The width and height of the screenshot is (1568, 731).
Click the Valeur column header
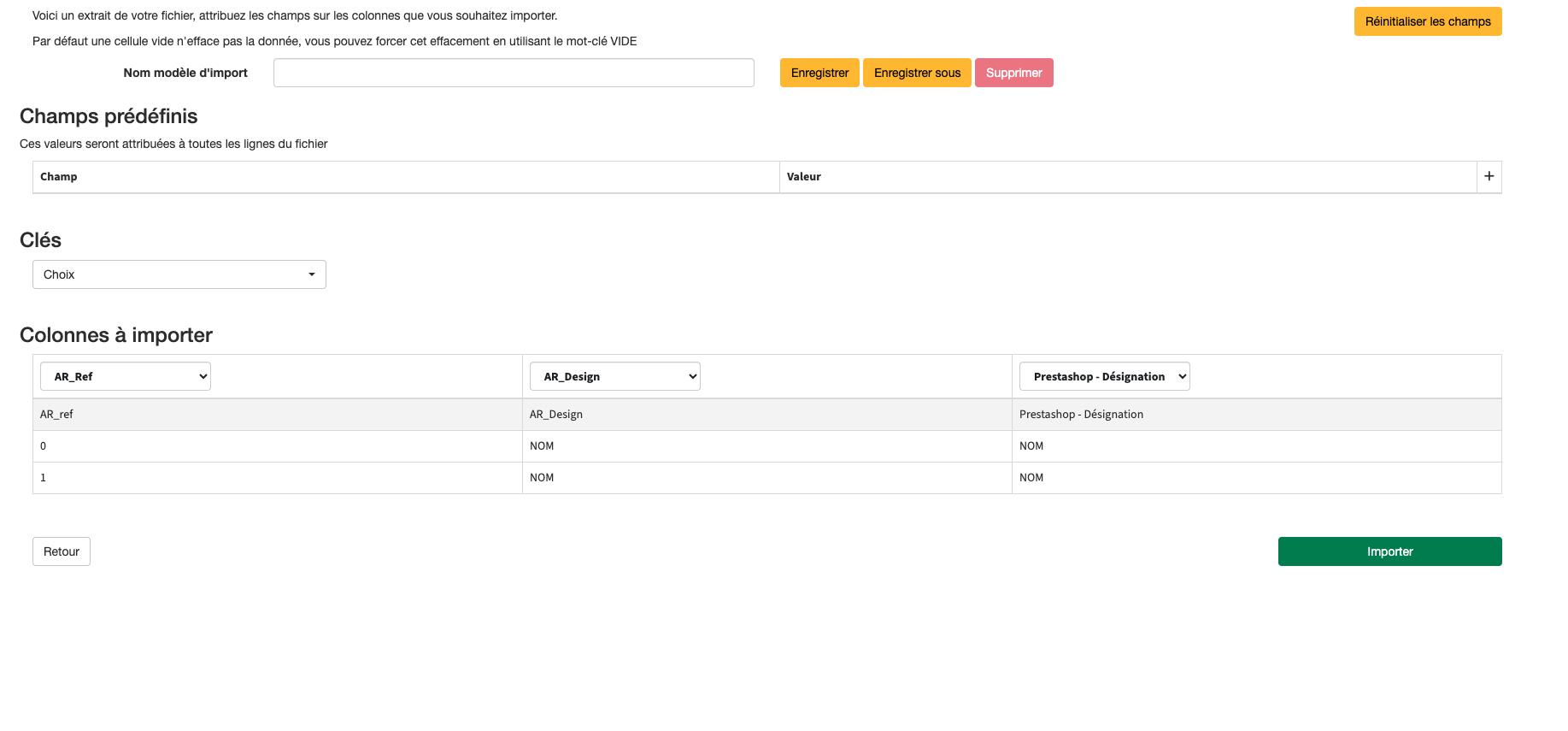click(803, 177)
